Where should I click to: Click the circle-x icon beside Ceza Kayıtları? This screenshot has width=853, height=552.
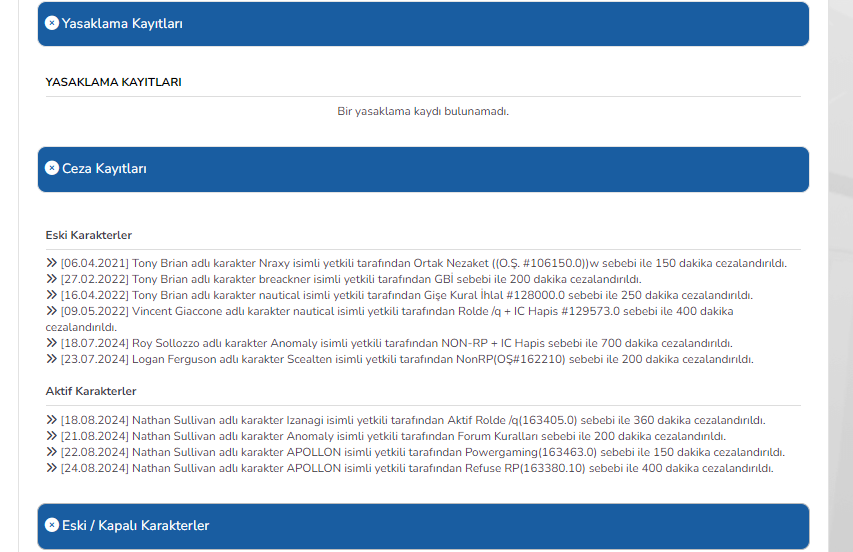coord(52,169)
